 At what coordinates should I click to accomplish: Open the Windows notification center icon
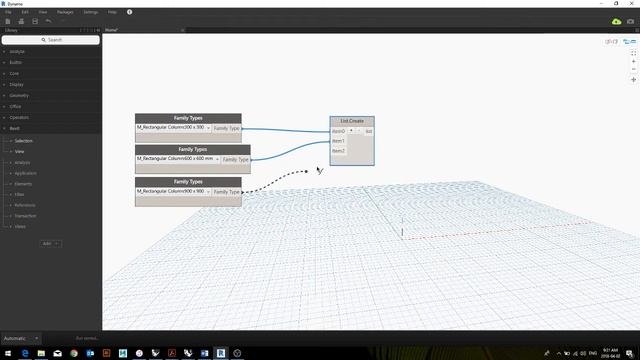(x=629, y=353)
